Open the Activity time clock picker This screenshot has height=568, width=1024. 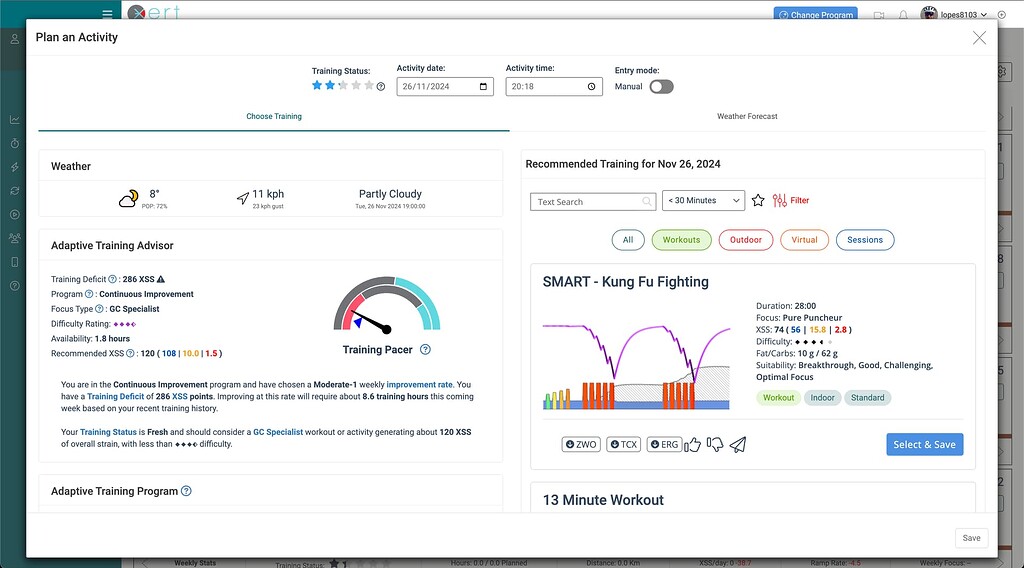point(591,87)
